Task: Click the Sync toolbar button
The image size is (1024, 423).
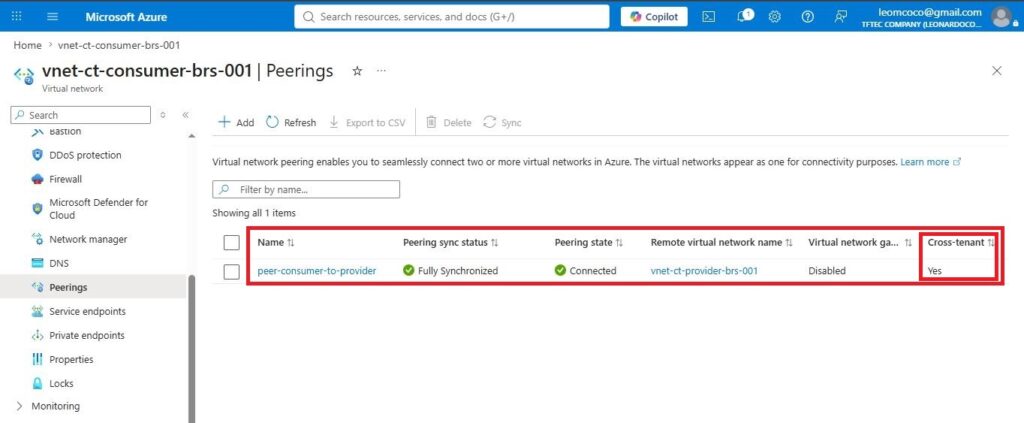Action: coord(502,122)
